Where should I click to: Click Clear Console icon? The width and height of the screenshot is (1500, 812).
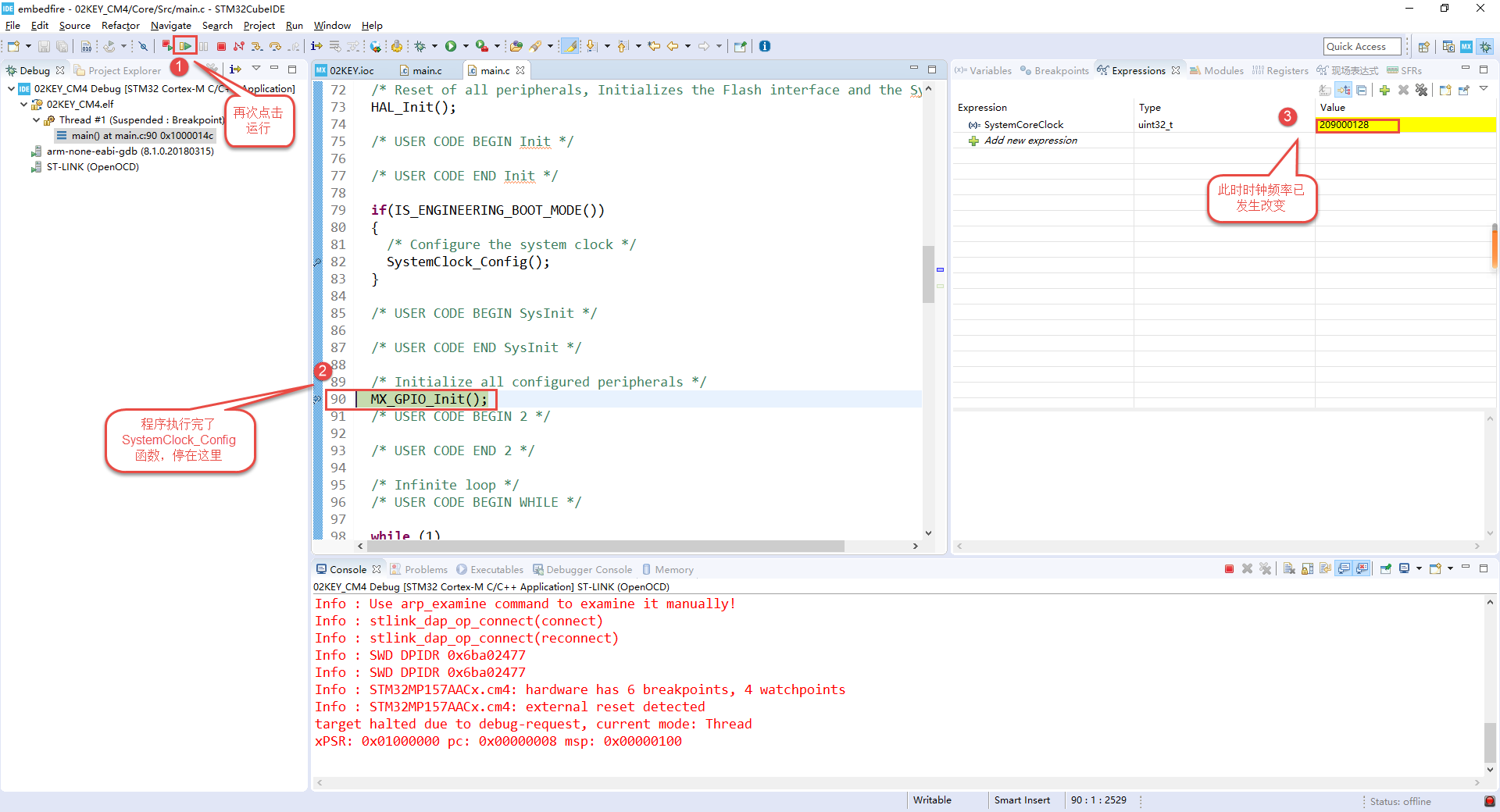[1289, 568]
